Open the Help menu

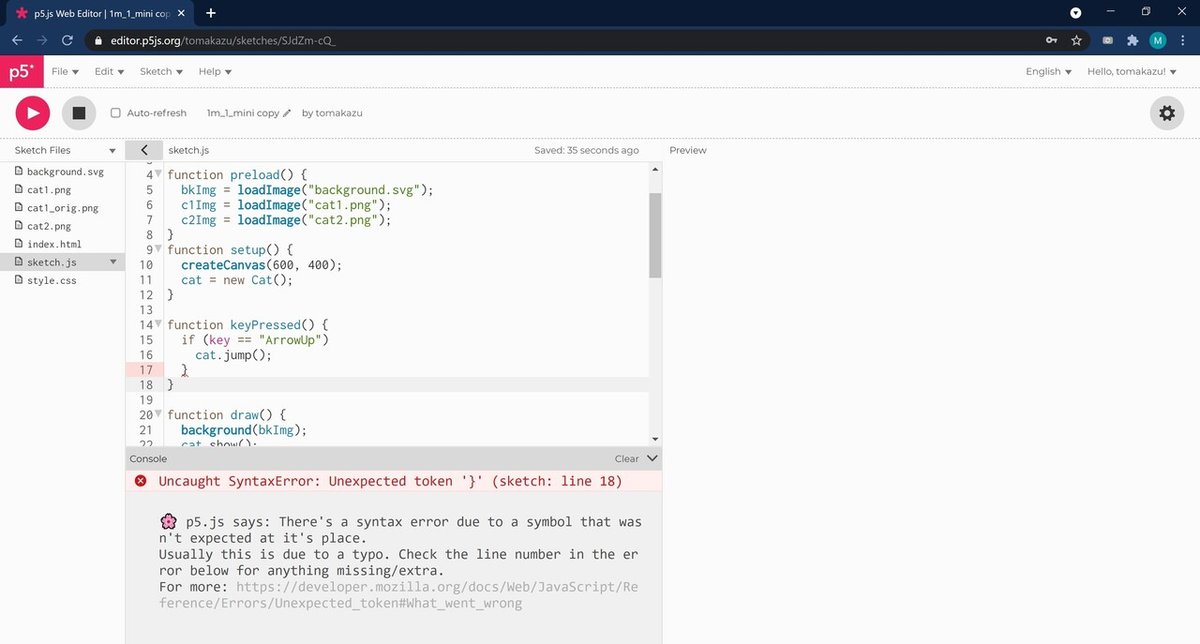(214, 72)
